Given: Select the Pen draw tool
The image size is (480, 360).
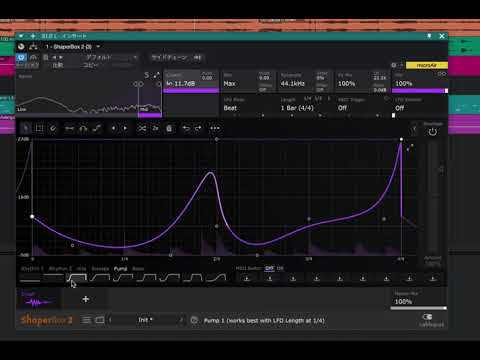Looking at the screenshot, I should pyautogui.click(x=25, y=128).
